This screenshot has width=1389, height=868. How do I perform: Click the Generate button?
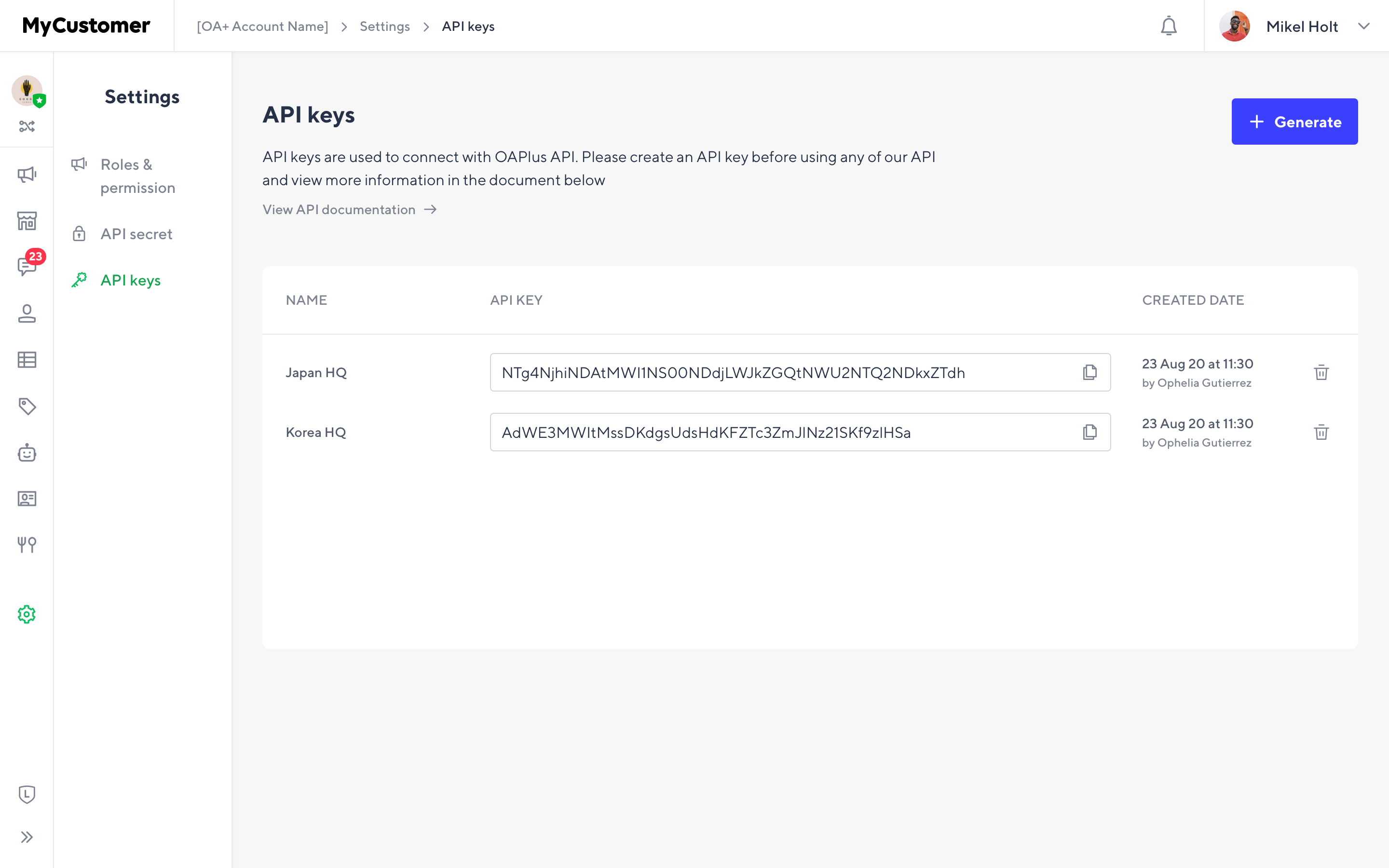(x=1295, y=121)
